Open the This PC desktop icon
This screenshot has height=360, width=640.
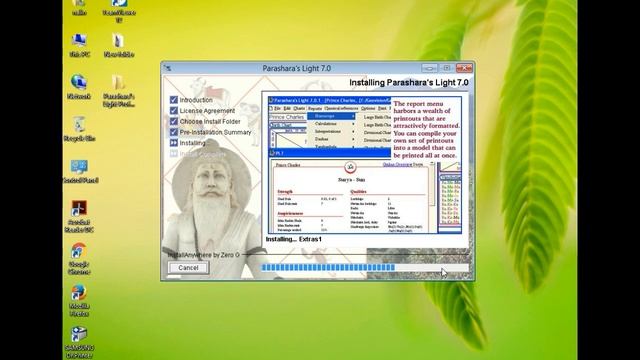point(79,45)
